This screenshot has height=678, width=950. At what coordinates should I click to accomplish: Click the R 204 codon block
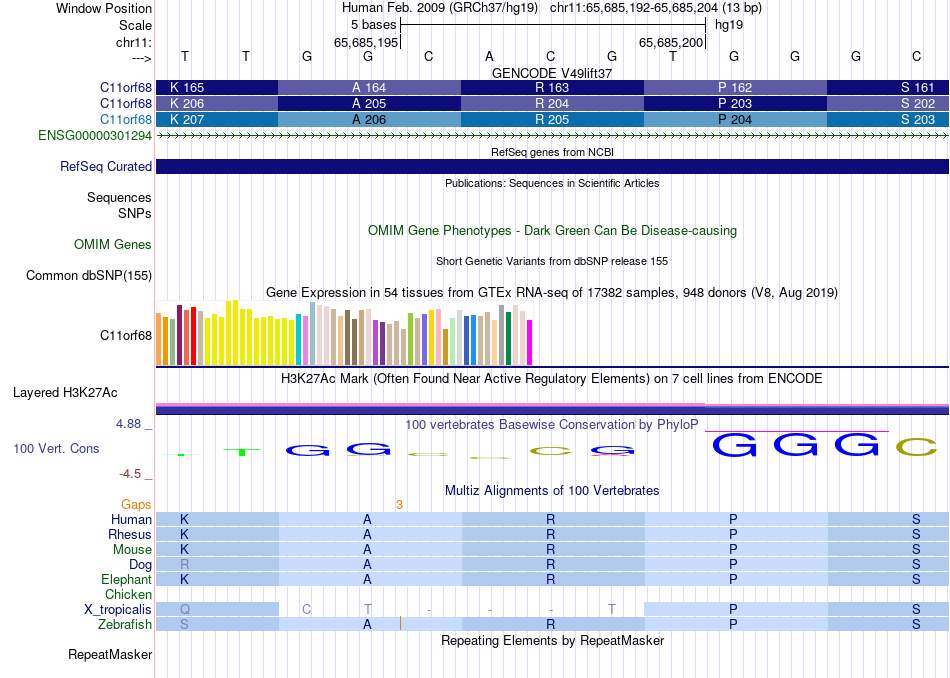click(552, 104)
